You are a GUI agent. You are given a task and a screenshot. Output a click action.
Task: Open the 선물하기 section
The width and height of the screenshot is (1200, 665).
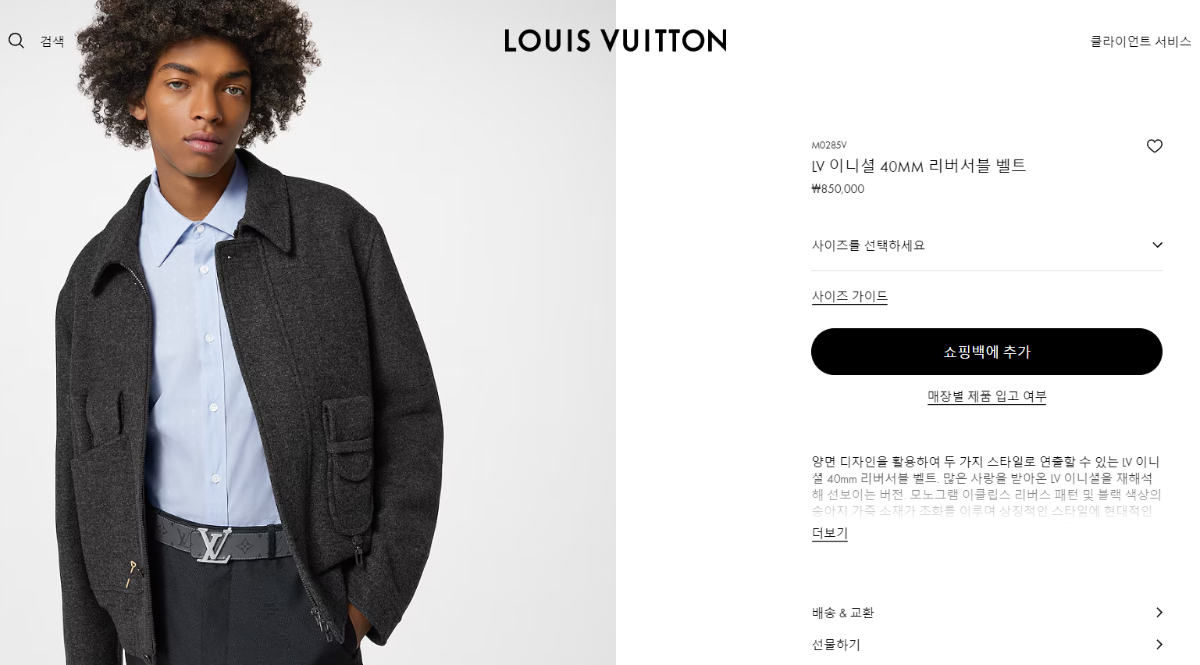point(987,645)
